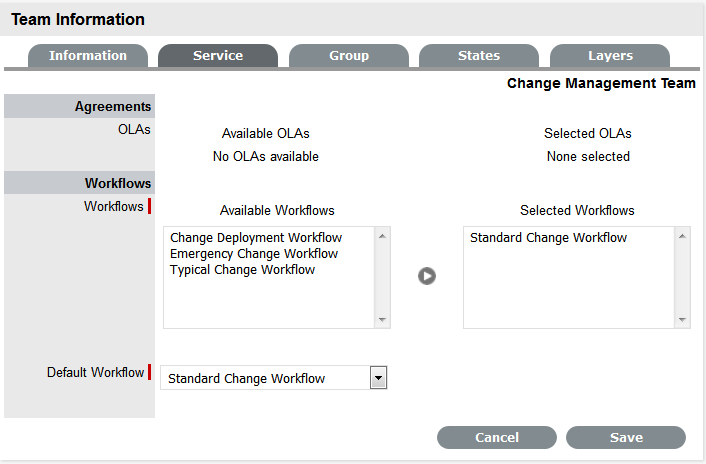Save the team information
This screenshot has width=706, height=464.
(x=626, y=437)
